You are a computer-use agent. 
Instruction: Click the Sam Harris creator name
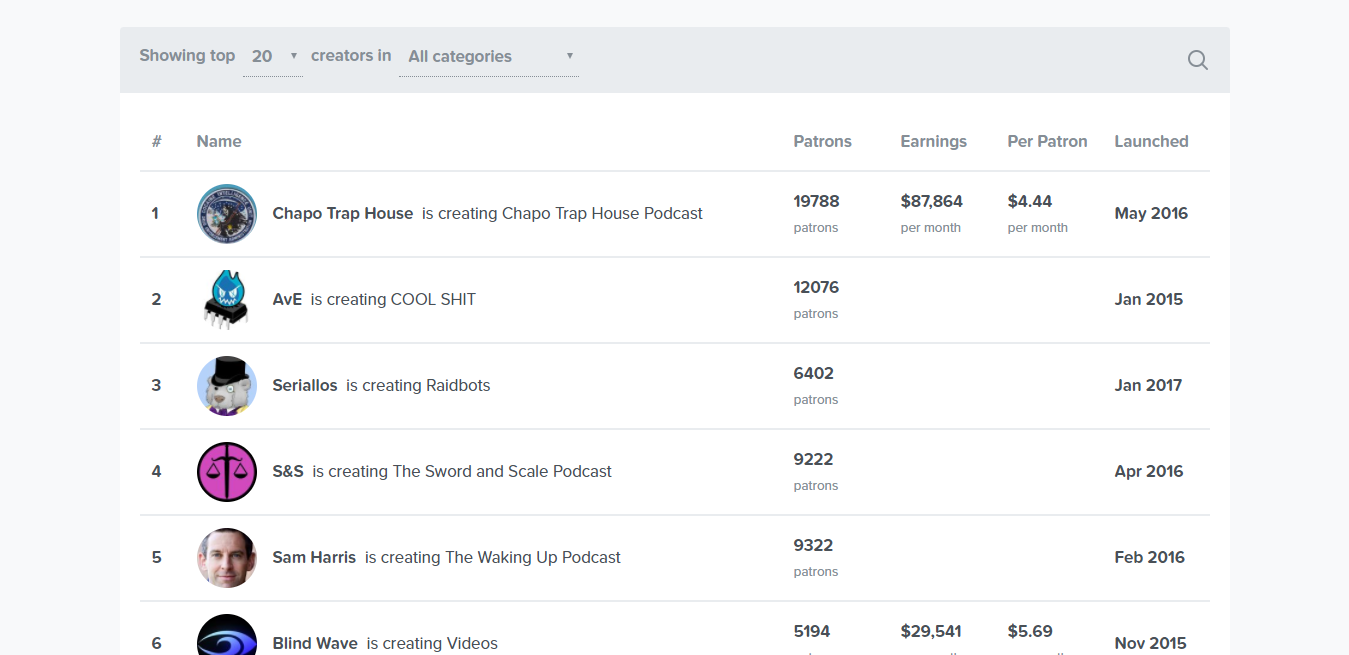coord(314,557)
